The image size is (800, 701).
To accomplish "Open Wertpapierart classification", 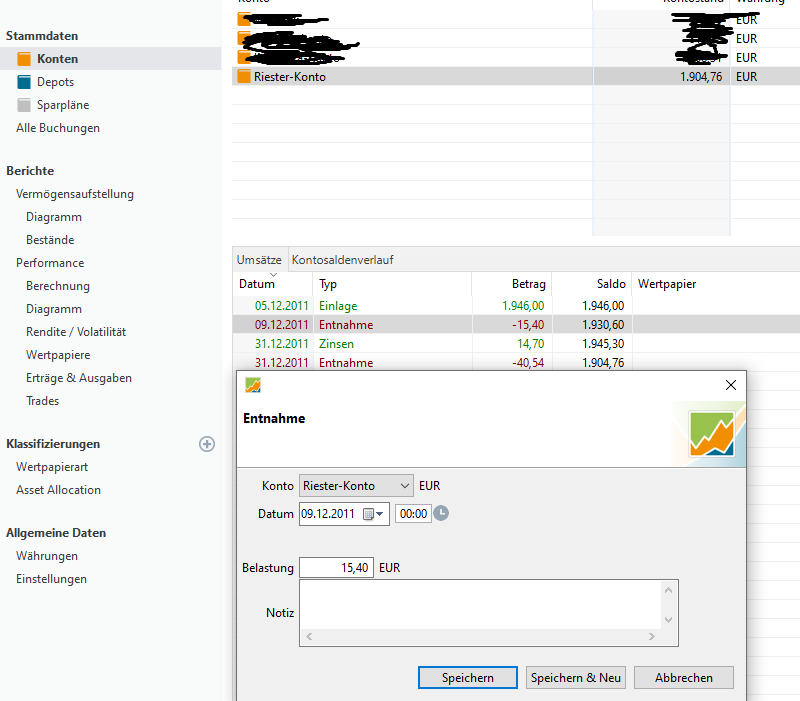I will click(x=52, y=467).
